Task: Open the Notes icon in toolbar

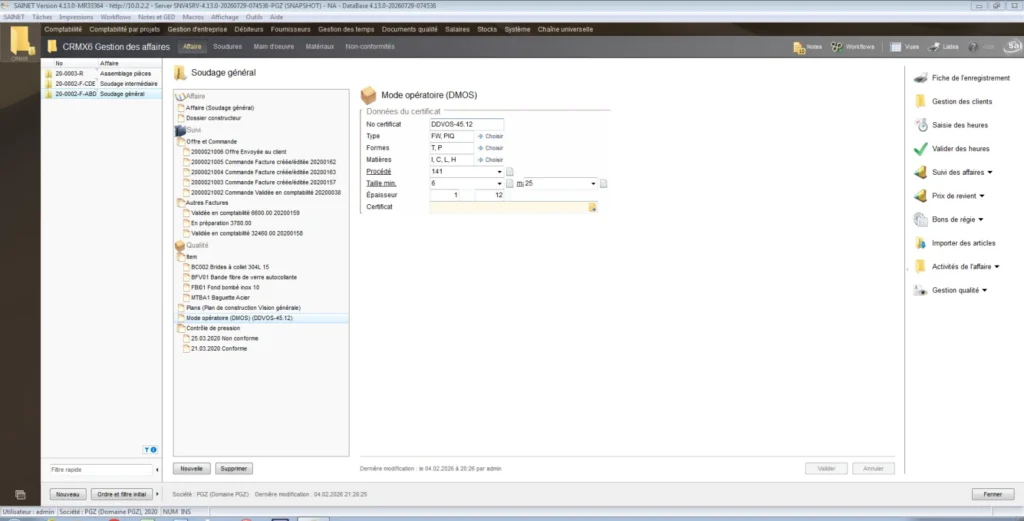Action: (x=799, y=47)
